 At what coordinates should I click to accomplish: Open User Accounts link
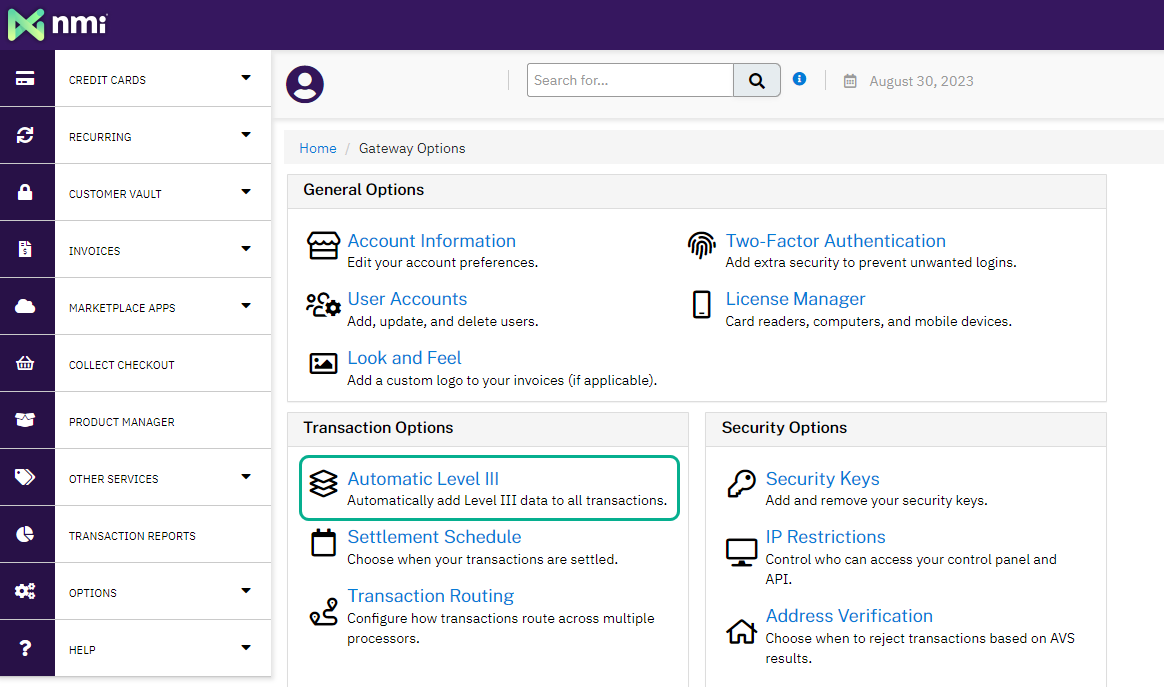pyautogui.click(x=408, y=299)
